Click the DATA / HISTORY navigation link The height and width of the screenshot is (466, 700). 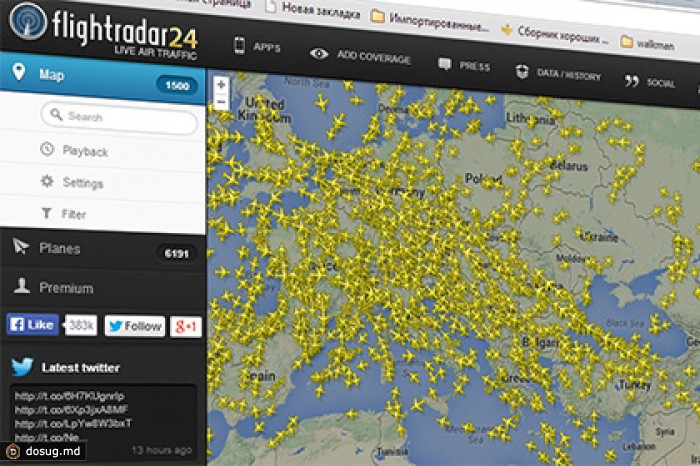569,75
